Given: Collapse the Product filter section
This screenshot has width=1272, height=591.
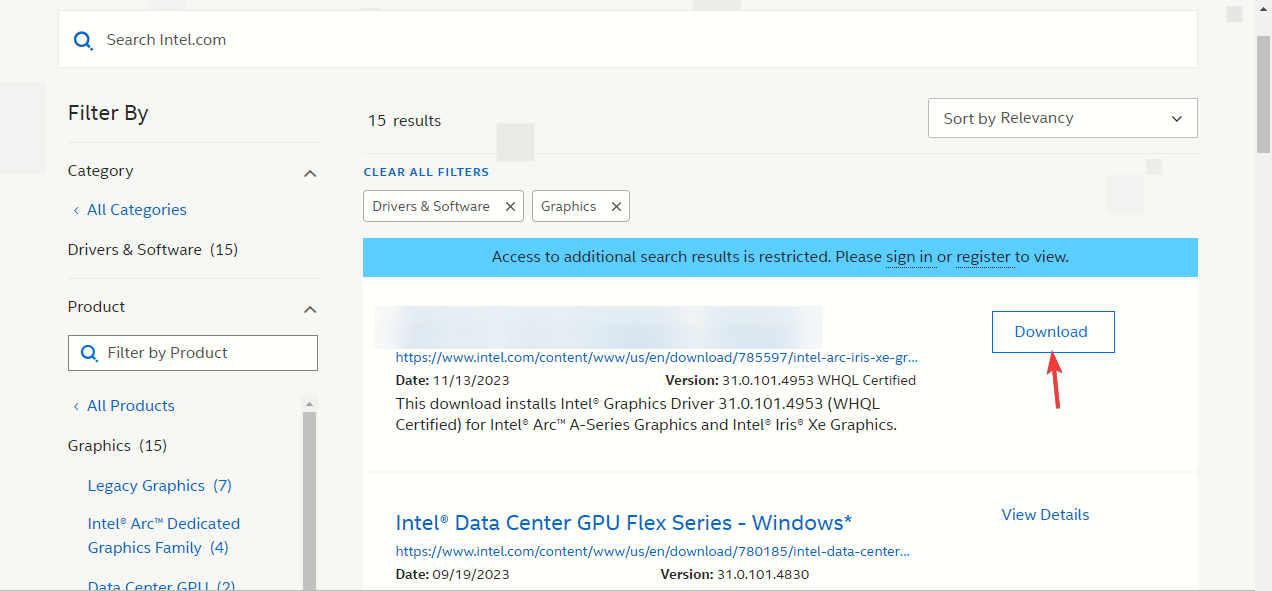Looking at the screenshot, I should (310, 309).
